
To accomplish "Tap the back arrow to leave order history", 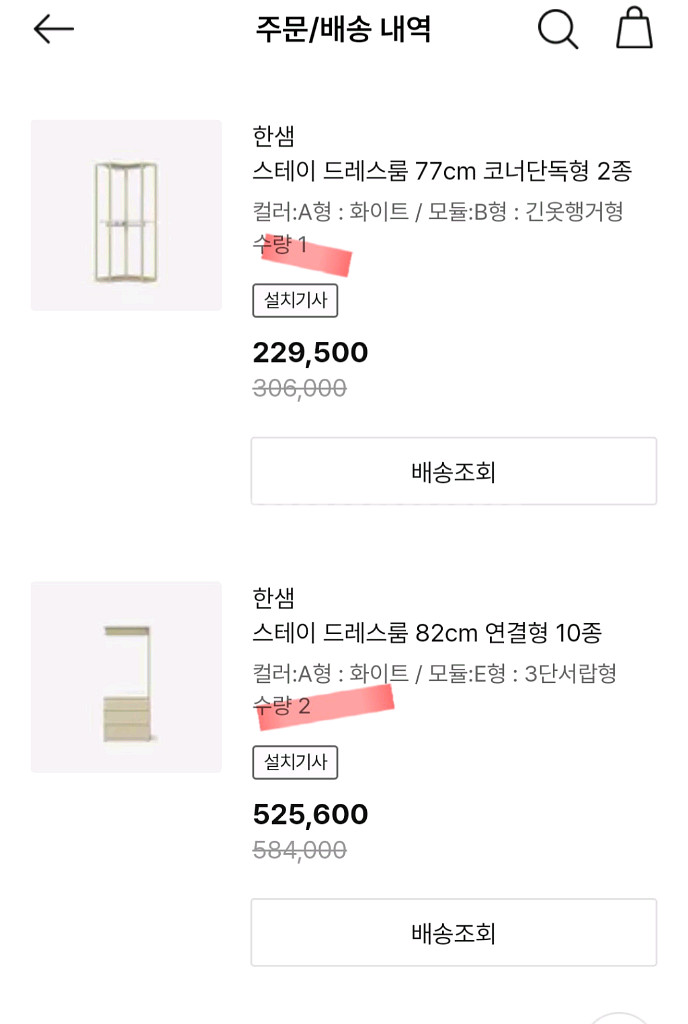I will click(49, 30).
